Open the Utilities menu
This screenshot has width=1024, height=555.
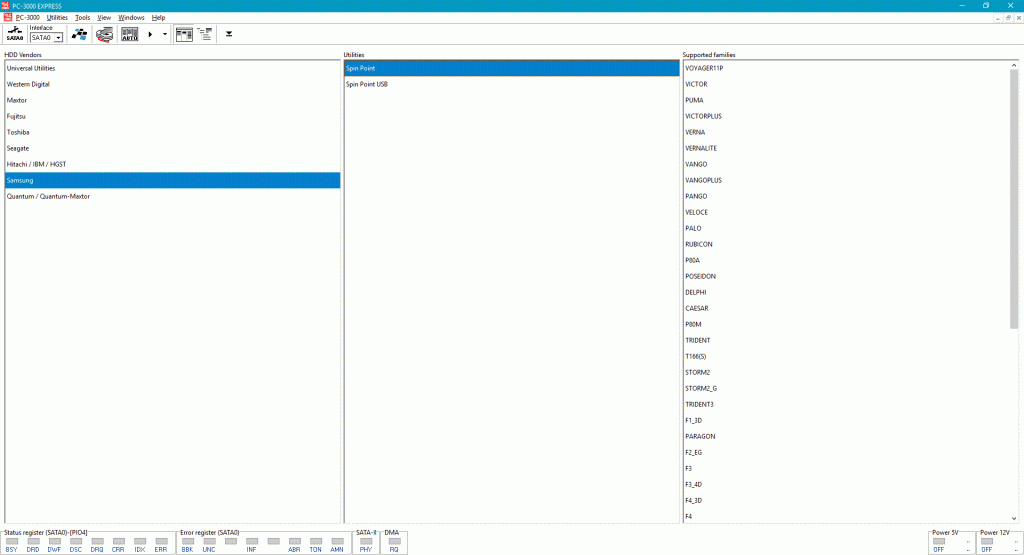coord(57,17)
